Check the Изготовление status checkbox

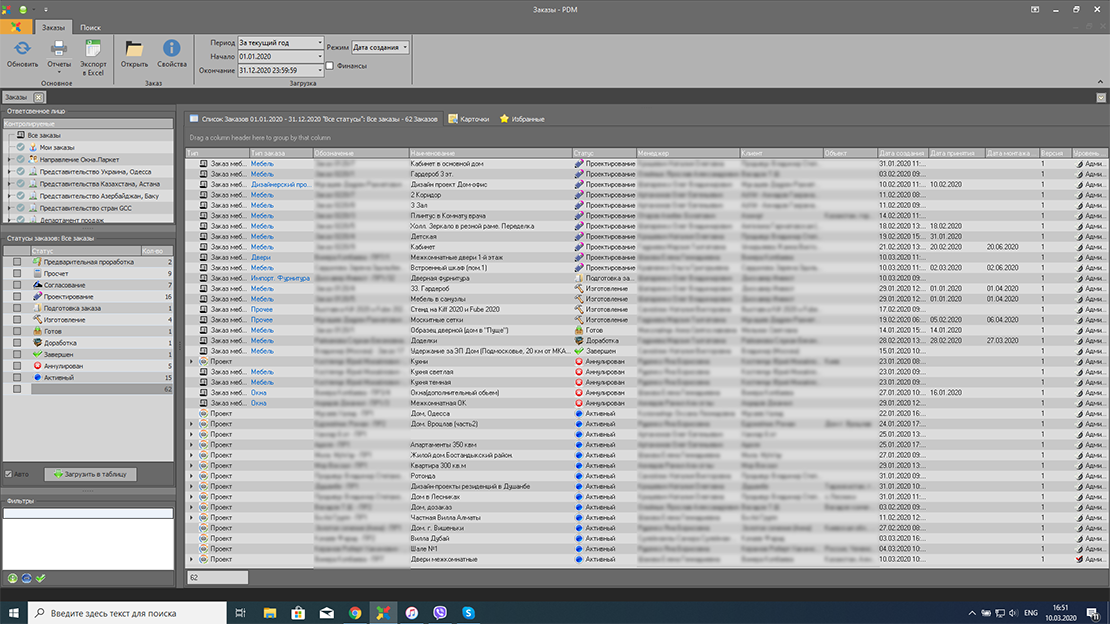point(17,319)
